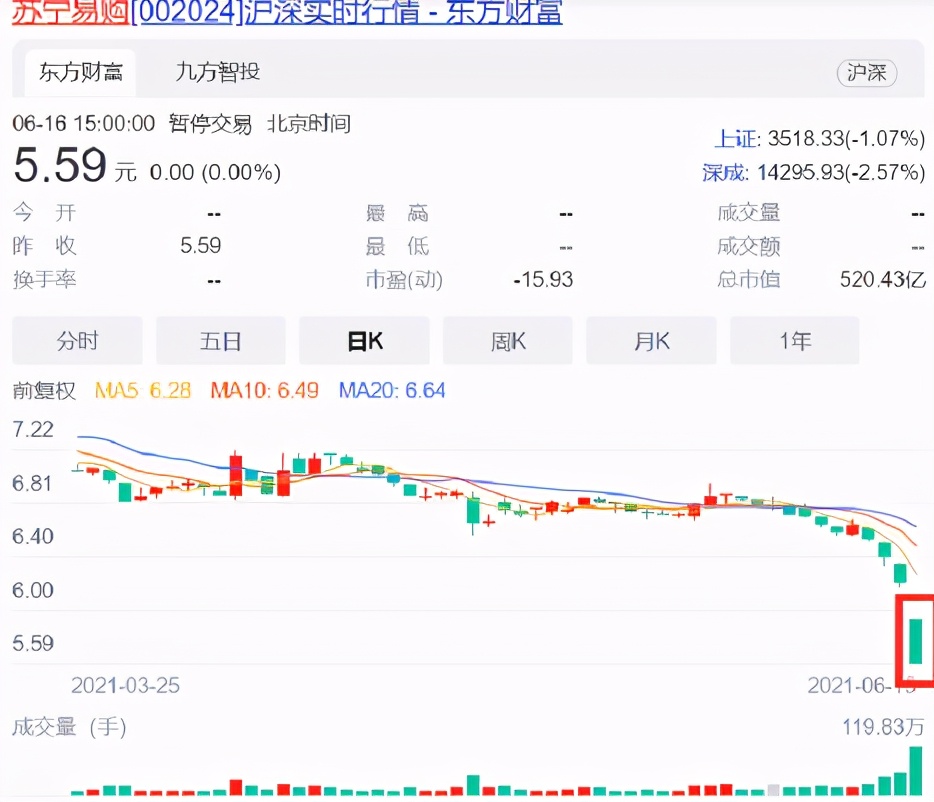Select the 1年 yearly chart view
The height and width of the screenshot is (802, 934).
[x=794, y=340]
